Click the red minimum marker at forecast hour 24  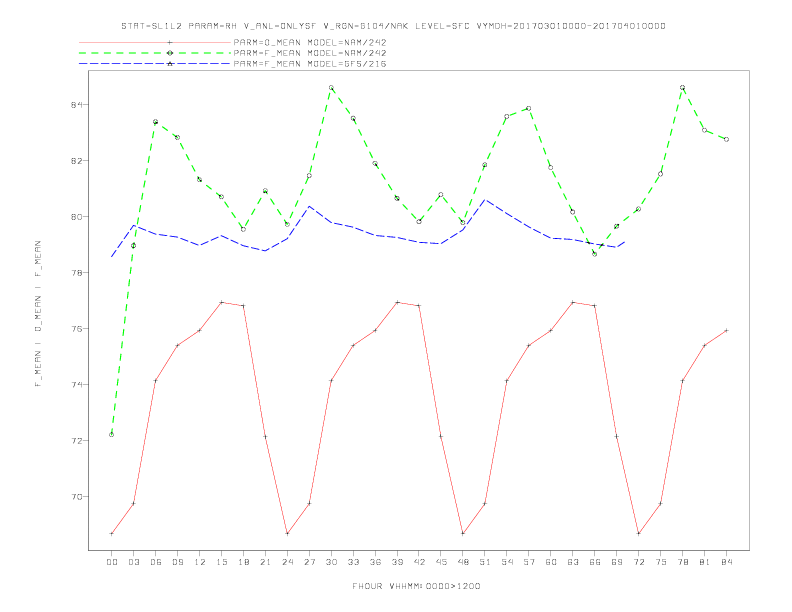(x=287, y=534)
